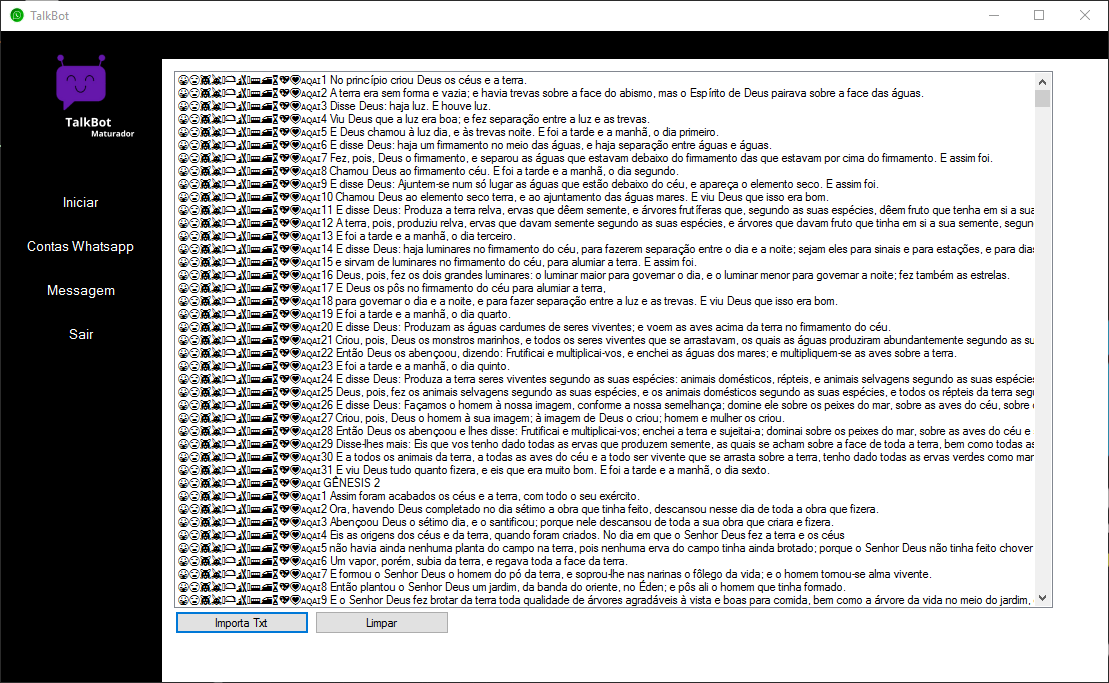Click the TalkBot purple robot logo
The width and height of the screenshot is (1109, 683).
[81, 81]
